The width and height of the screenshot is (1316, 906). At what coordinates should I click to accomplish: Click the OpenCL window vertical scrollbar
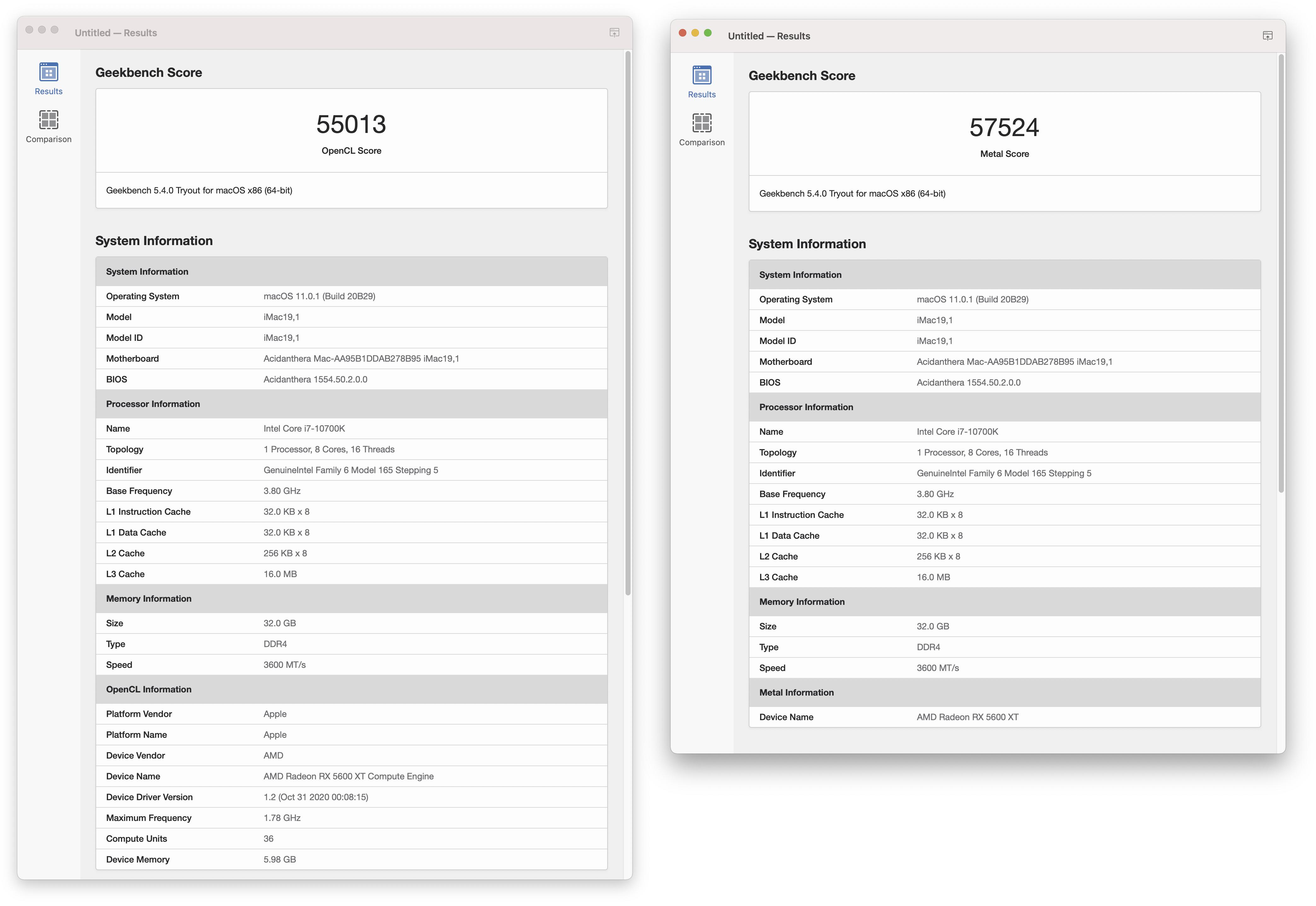pyautogui.click(x=627, y=324)
